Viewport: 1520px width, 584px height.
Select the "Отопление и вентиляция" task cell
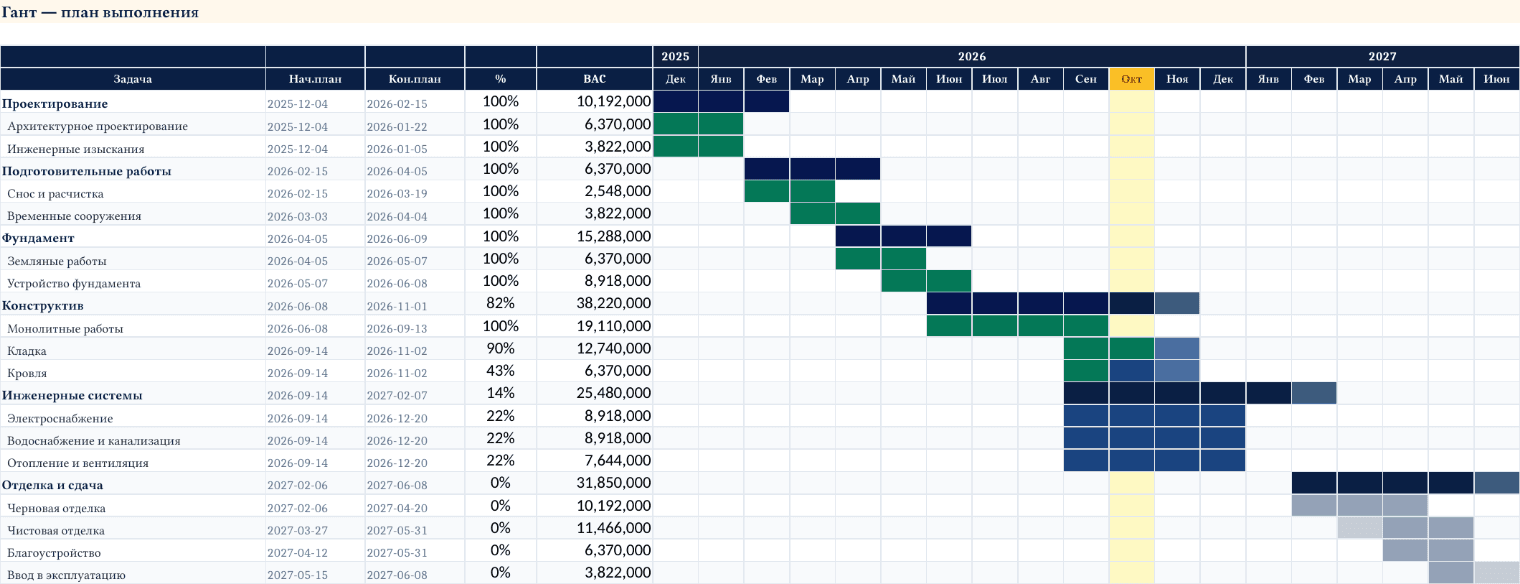tap(133, 462)
